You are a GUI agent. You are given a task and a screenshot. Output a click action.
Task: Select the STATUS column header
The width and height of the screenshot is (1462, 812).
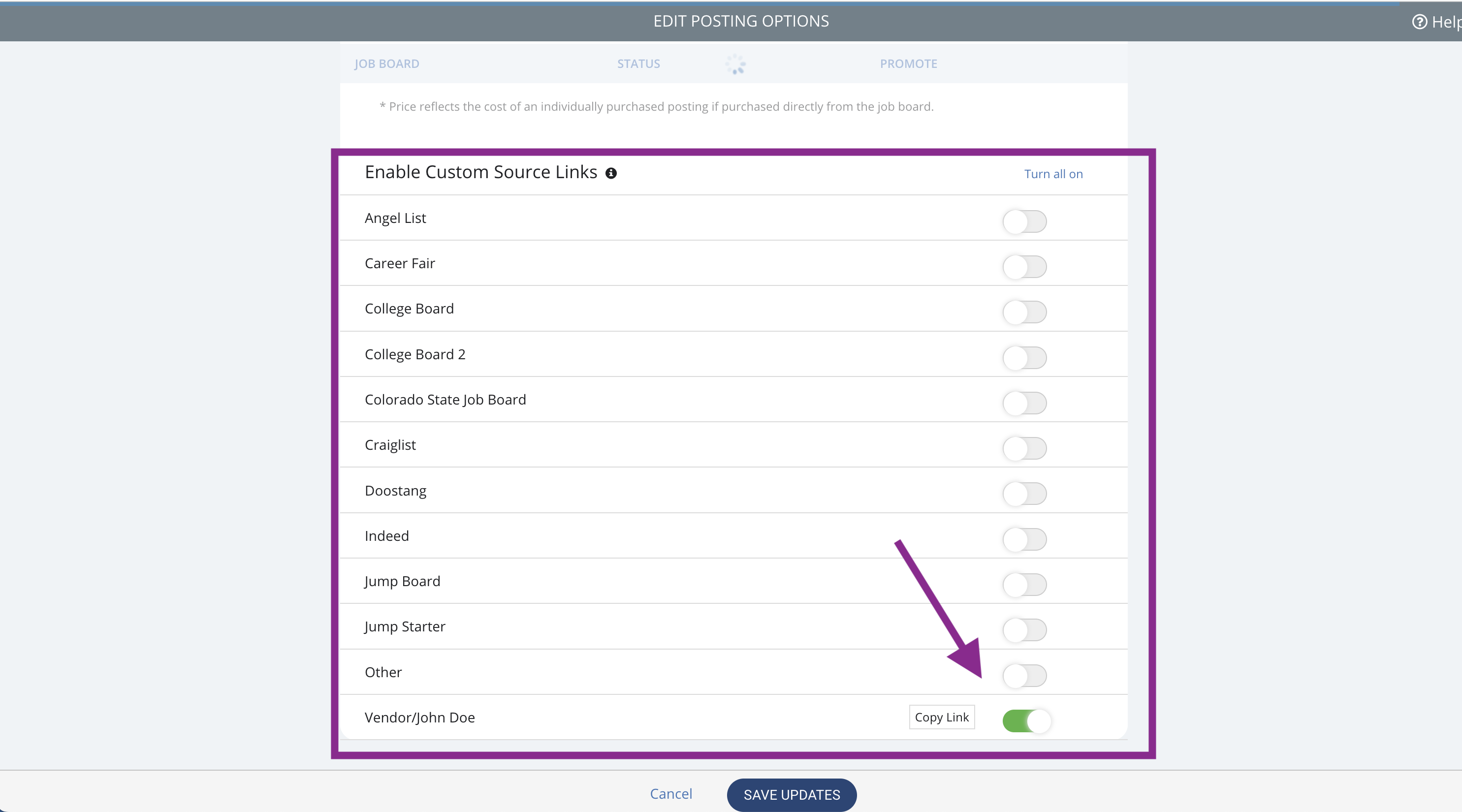tap(638, 63)
